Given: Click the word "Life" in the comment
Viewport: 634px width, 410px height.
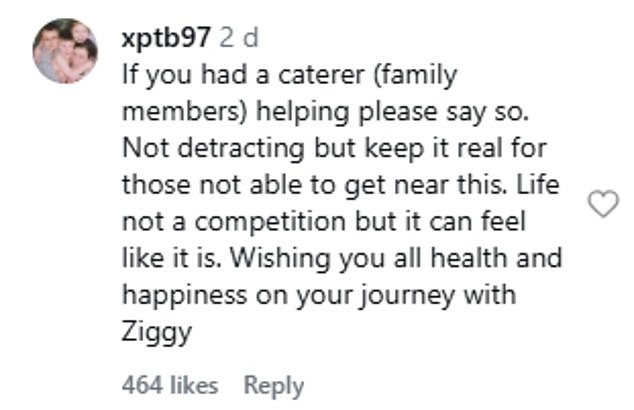Looking at the screenshot, I should point(540,184).
